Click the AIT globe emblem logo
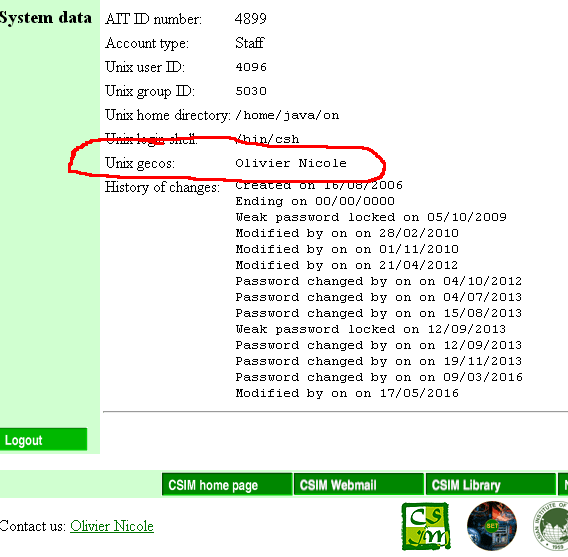The width and height of the screenshot is (568, 557). (x=550, y=526)
